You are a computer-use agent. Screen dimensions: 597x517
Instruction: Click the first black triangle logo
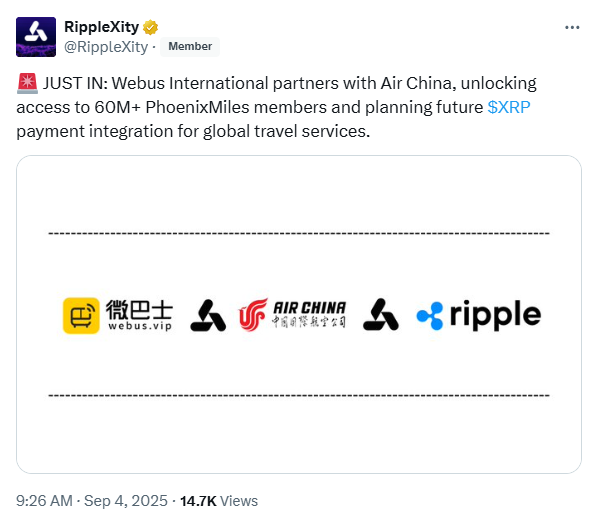click(208, 315)
